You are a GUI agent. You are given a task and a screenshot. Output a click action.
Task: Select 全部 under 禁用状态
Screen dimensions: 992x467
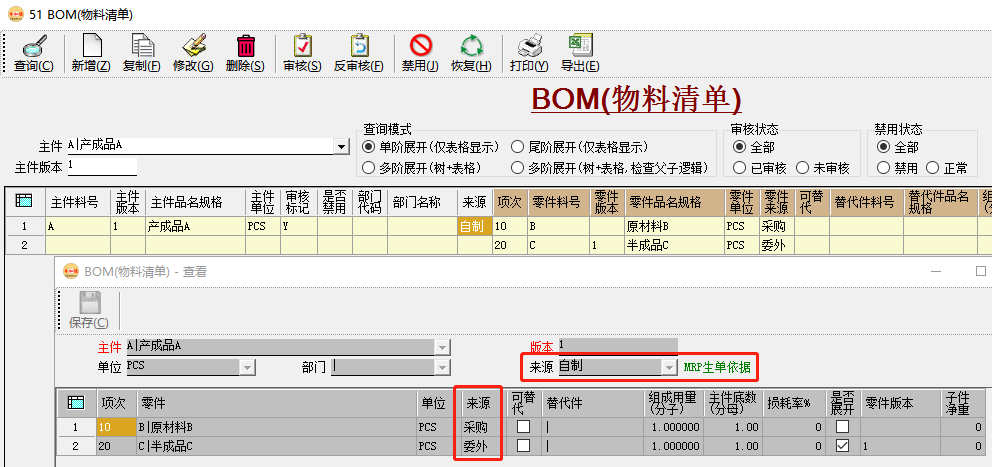tap(883, 147)
